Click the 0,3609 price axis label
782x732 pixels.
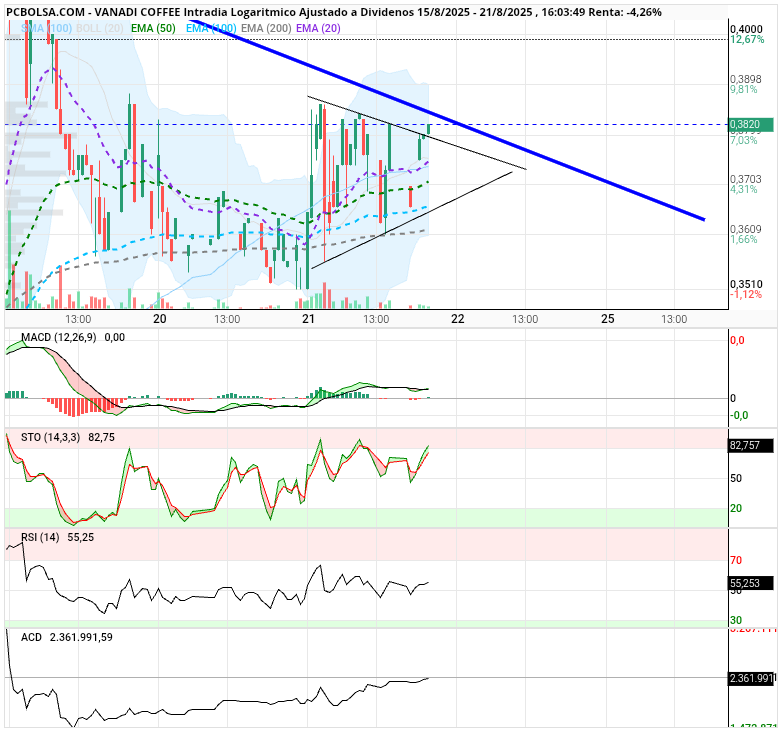click(x=746, y=229)
